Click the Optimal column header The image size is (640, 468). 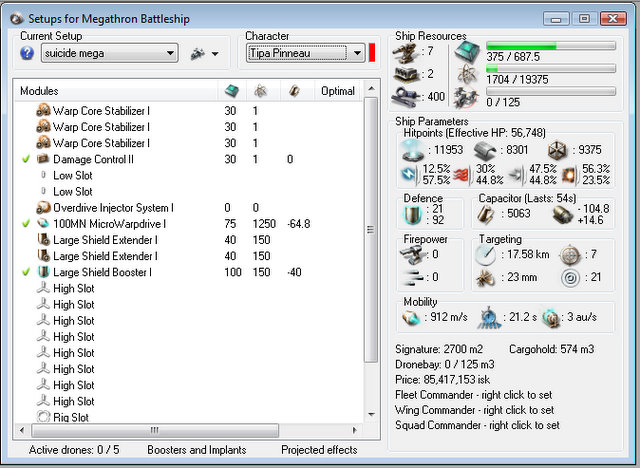338,91
